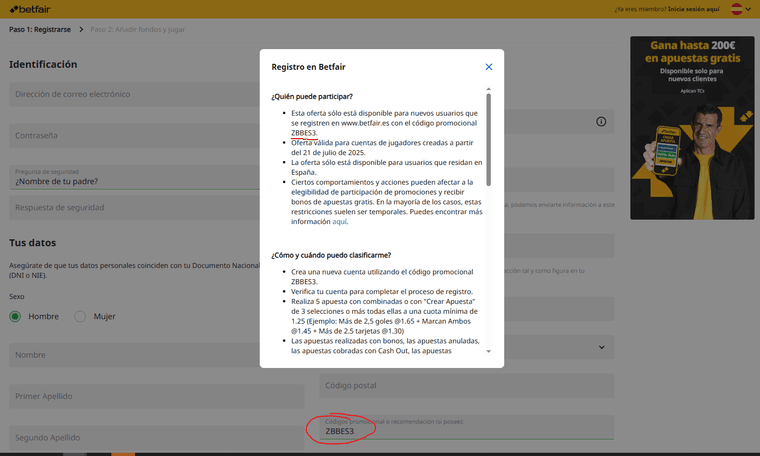
Task: Open the aquí link in the dialog
Action: click(339, 221)
